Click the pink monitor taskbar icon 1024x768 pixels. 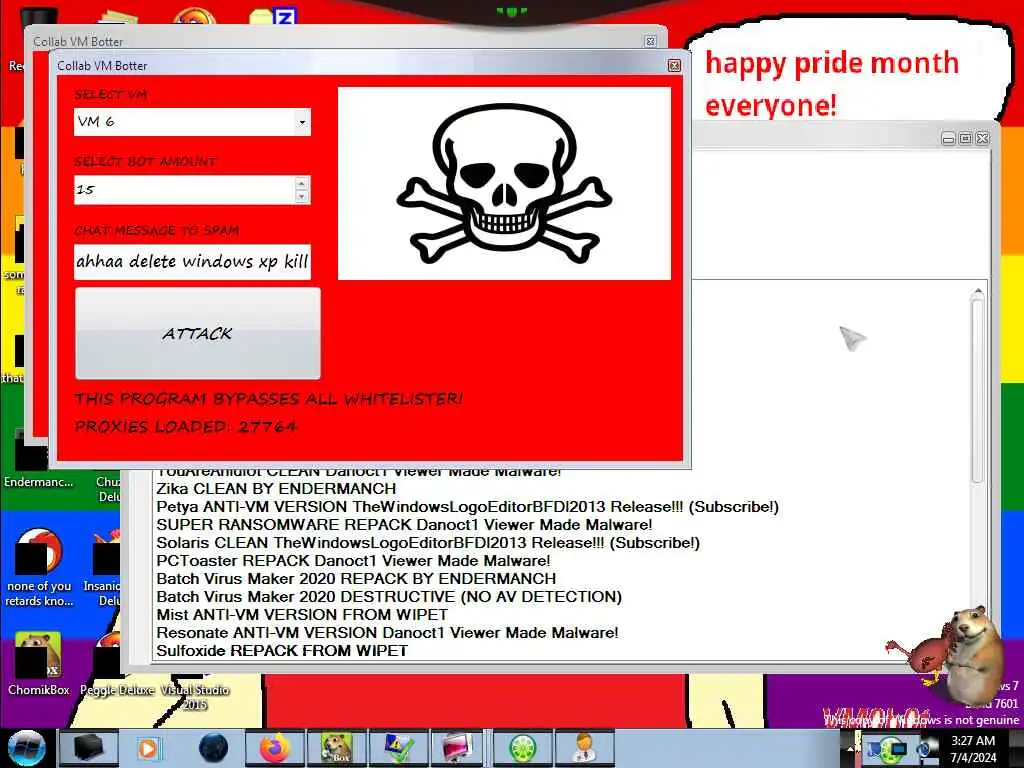click(x=456, y=748)
